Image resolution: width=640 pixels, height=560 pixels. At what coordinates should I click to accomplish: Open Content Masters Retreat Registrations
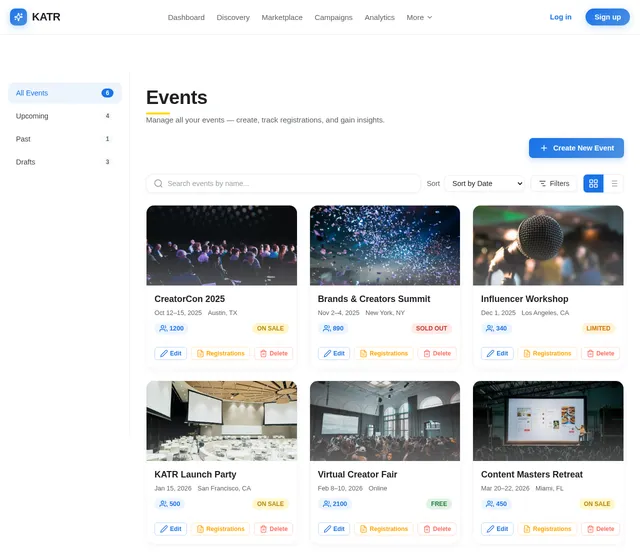click(x=547, y=529)
